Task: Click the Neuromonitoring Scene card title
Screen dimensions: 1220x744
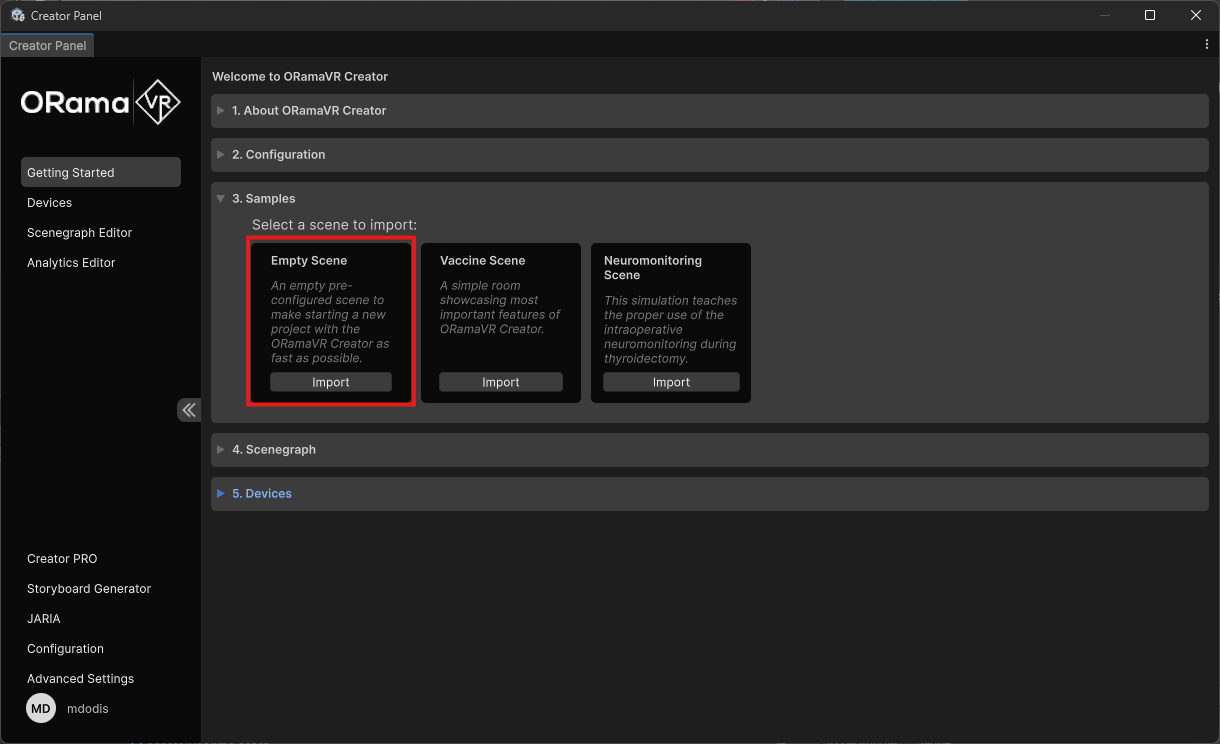Action: (653, 267)
